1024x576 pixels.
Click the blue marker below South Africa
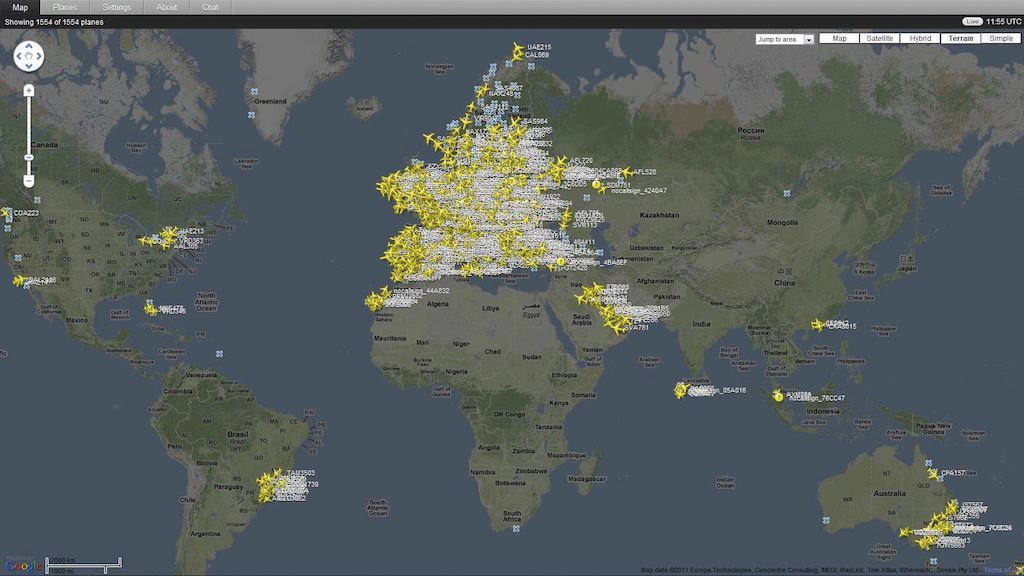516,529
